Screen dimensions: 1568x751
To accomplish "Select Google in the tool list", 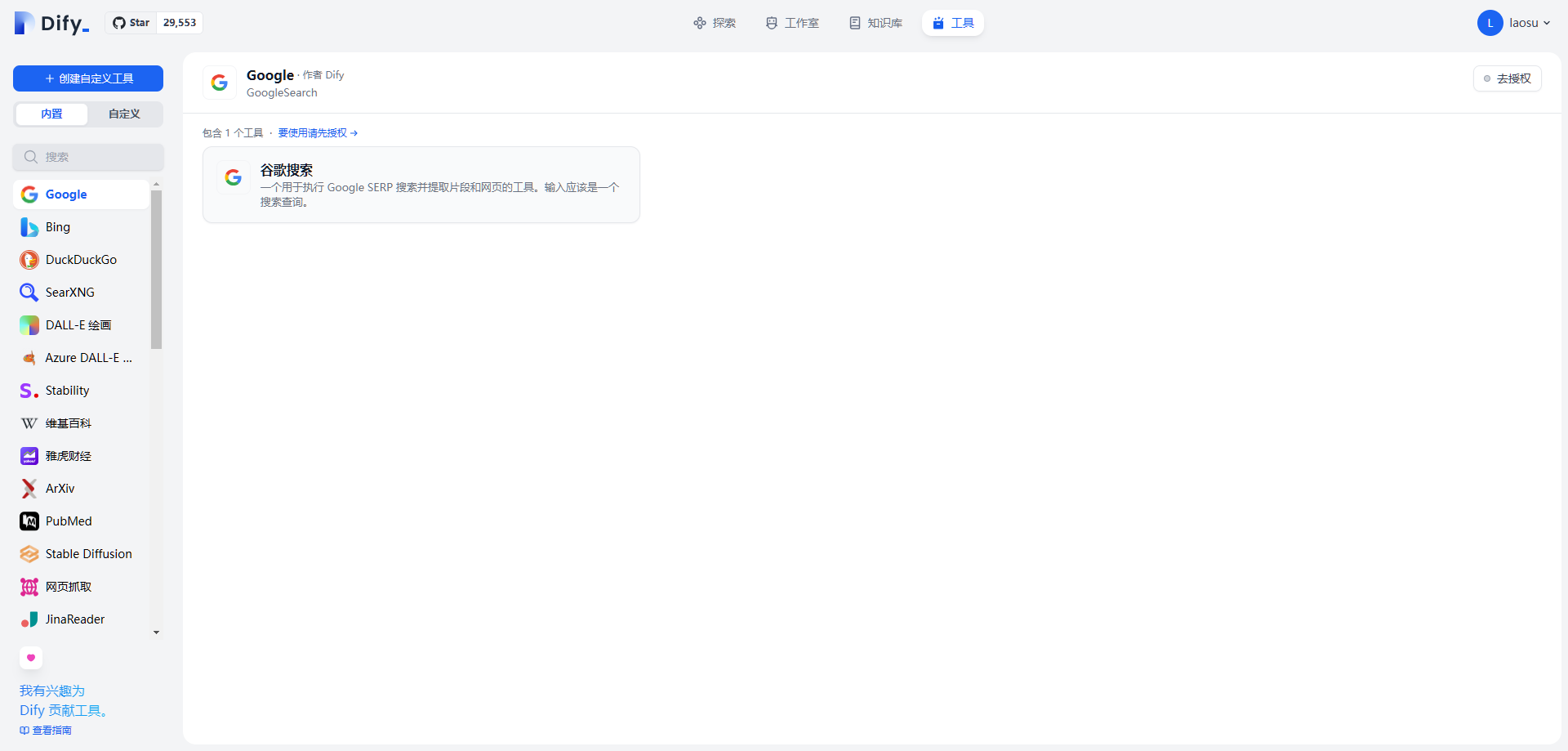I will pyautogui.click(x=82, y=194).
